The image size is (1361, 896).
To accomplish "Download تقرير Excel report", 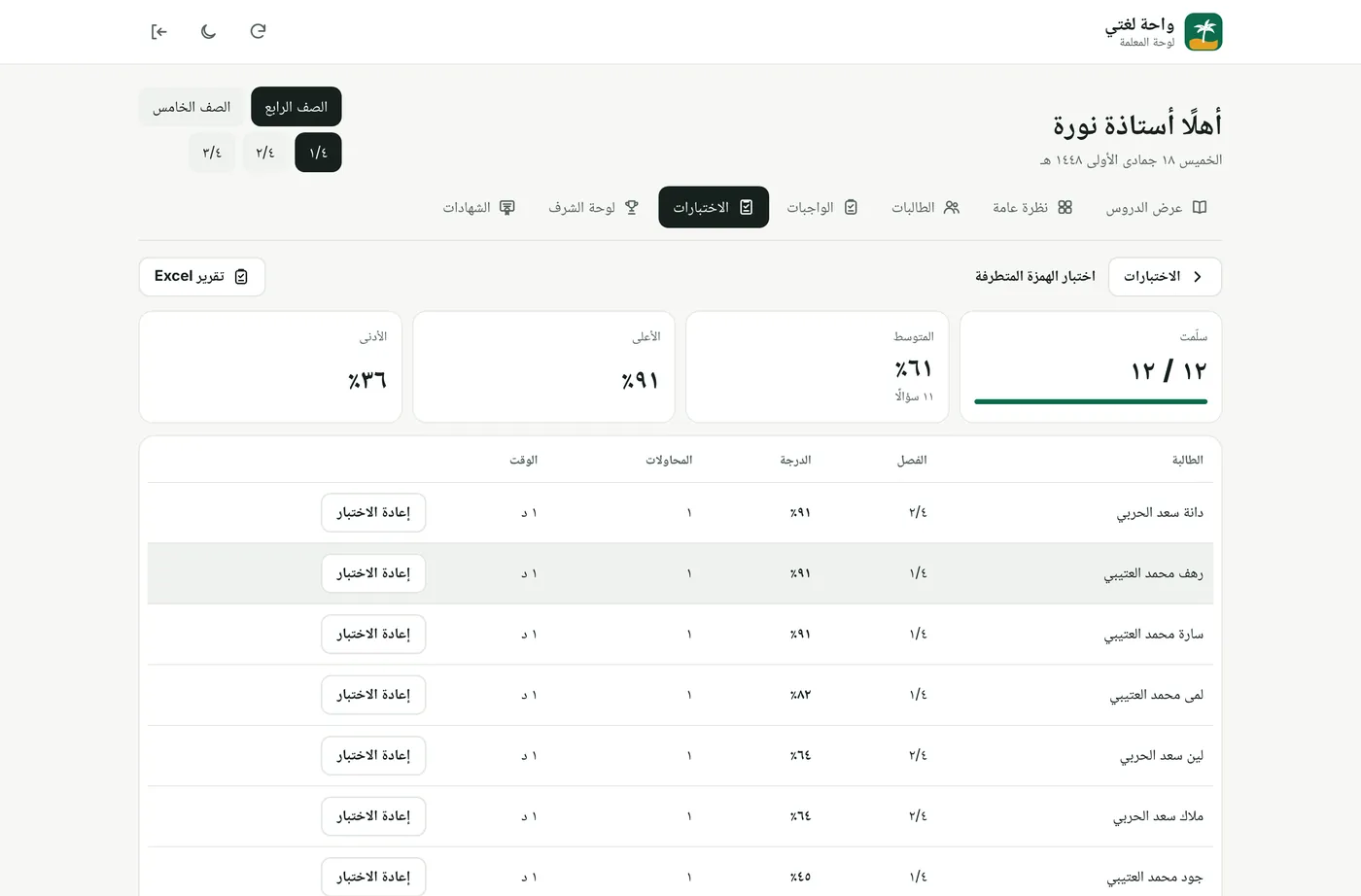I will [202, 277].
